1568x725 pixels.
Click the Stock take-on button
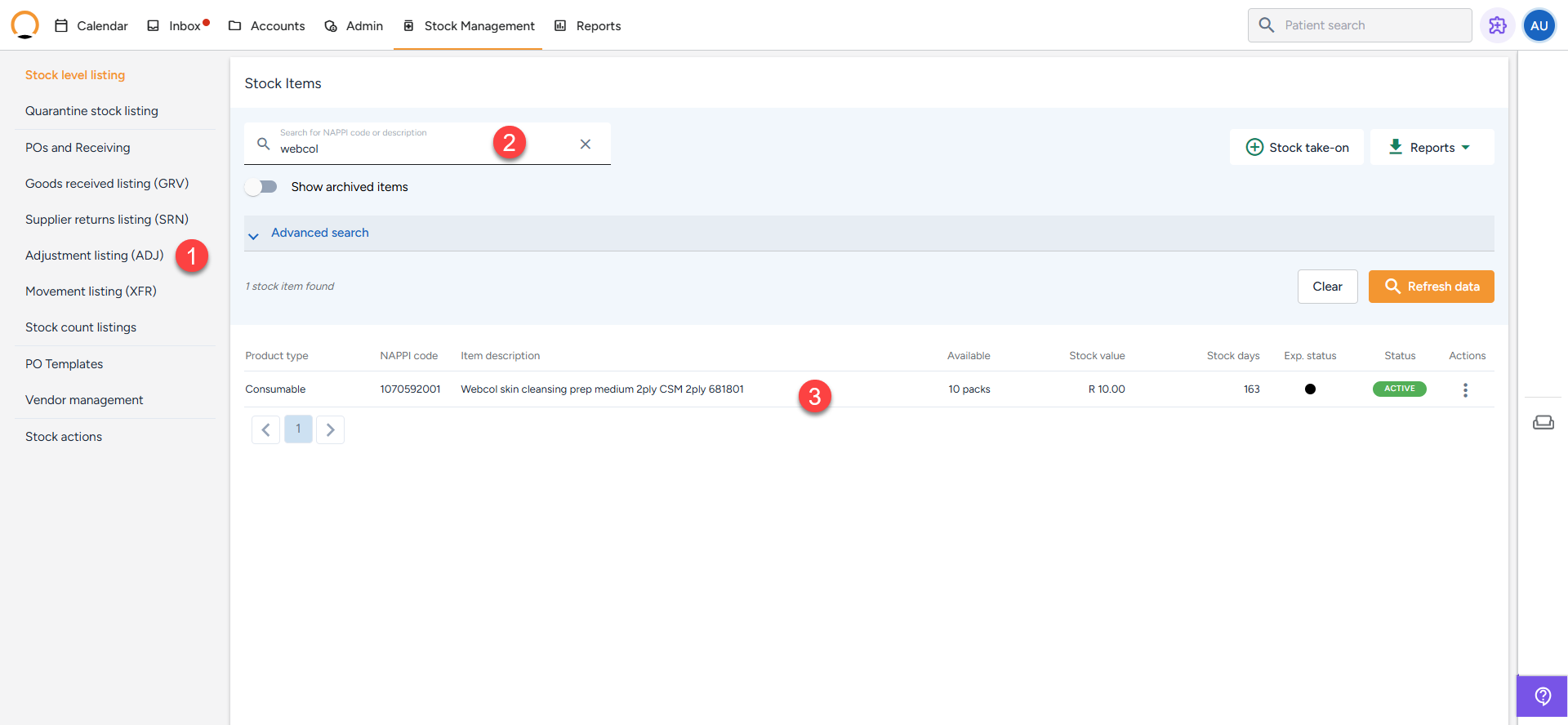pos(1297,148)
